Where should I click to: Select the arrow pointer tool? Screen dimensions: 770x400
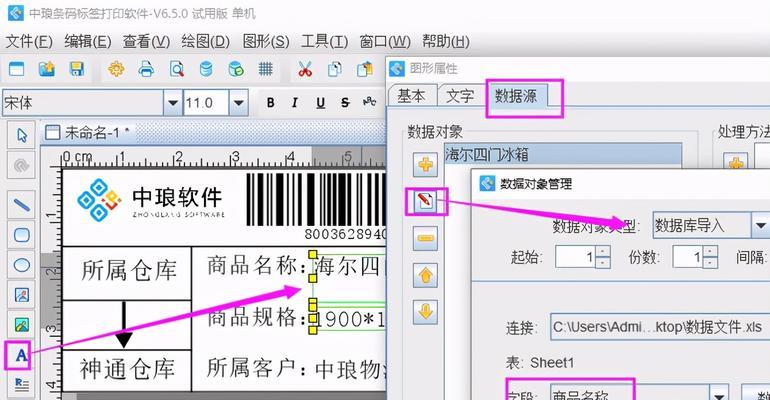[22, 135]
